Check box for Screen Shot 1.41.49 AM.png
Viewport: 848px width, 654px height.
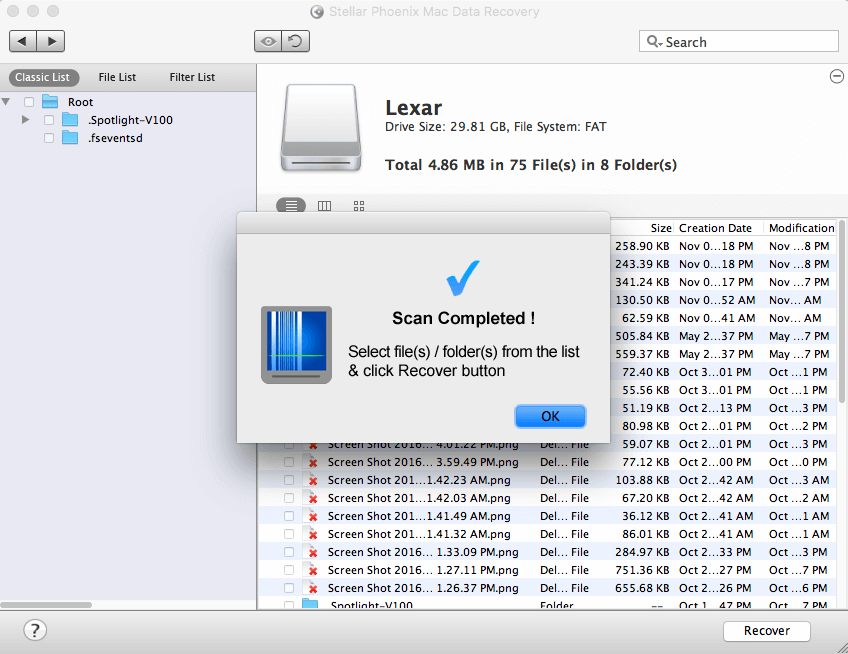(289, 516)
